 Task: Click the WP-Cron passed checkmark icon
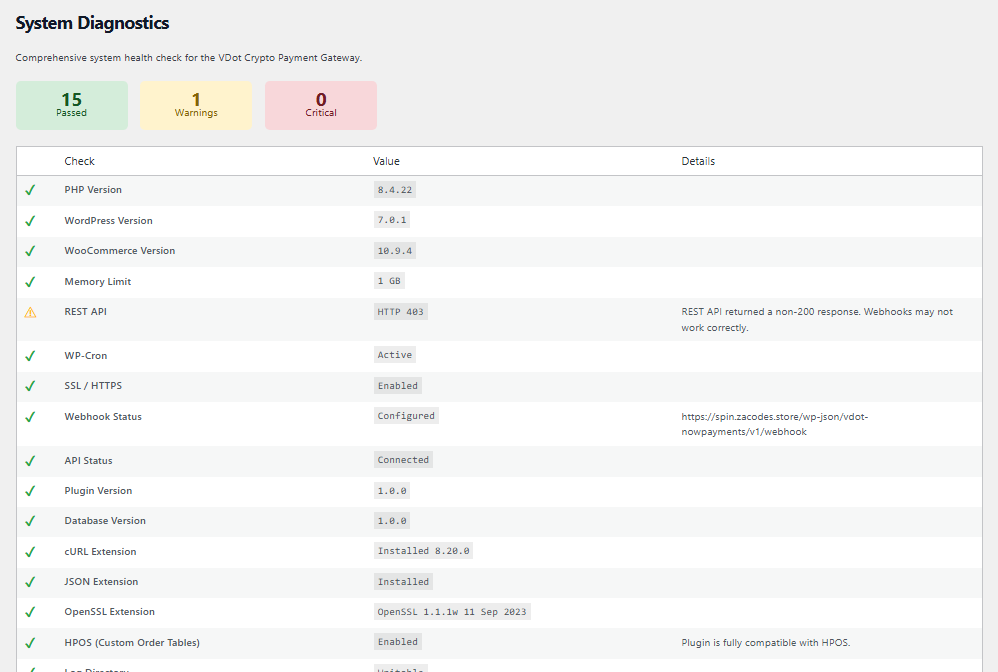click(30, 356)
